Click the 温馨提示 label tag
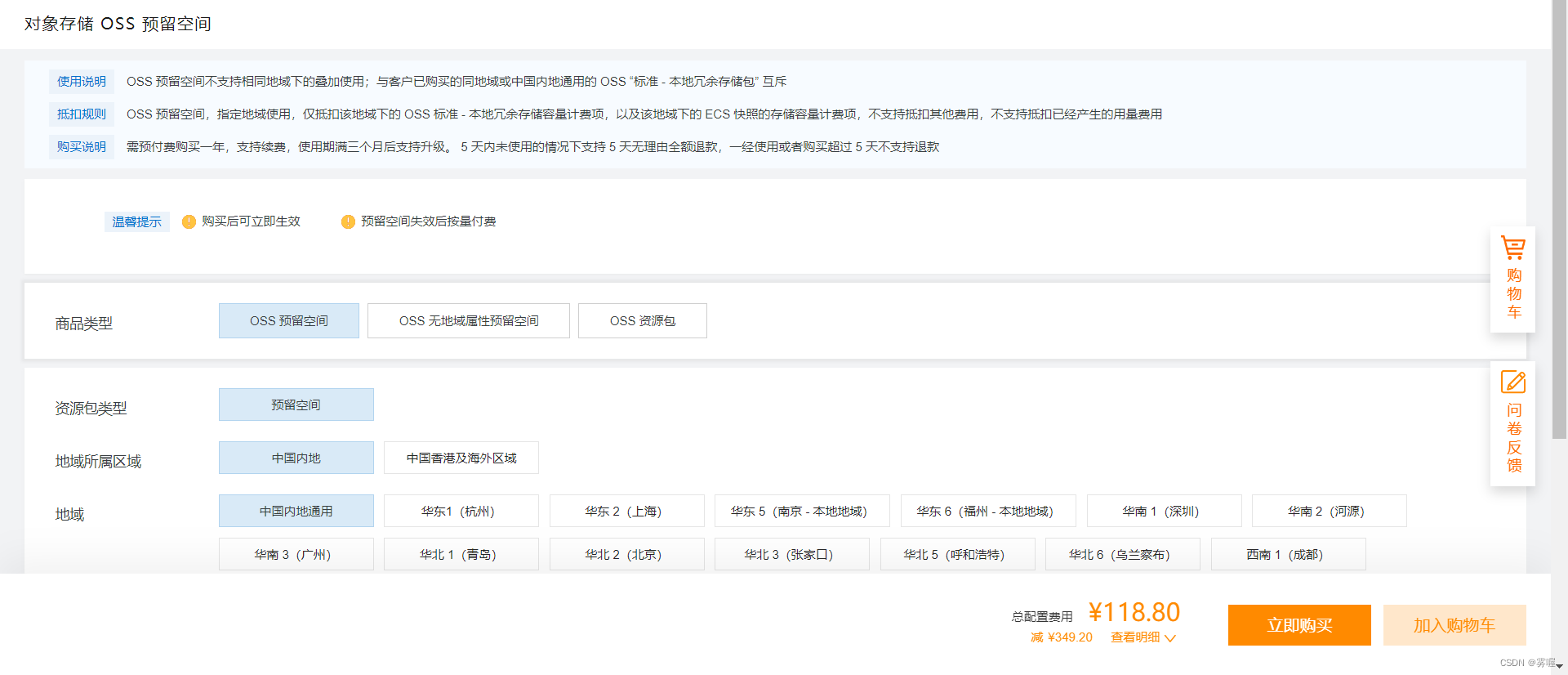This screenshot has width=1568, height=675. tap(137, 221)
